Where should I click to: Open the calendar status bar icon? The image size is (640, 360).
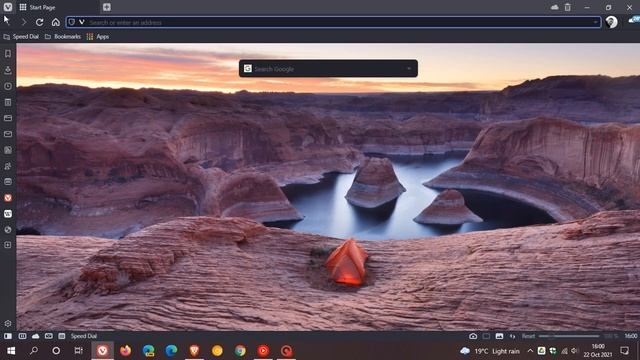pos(62,336)
